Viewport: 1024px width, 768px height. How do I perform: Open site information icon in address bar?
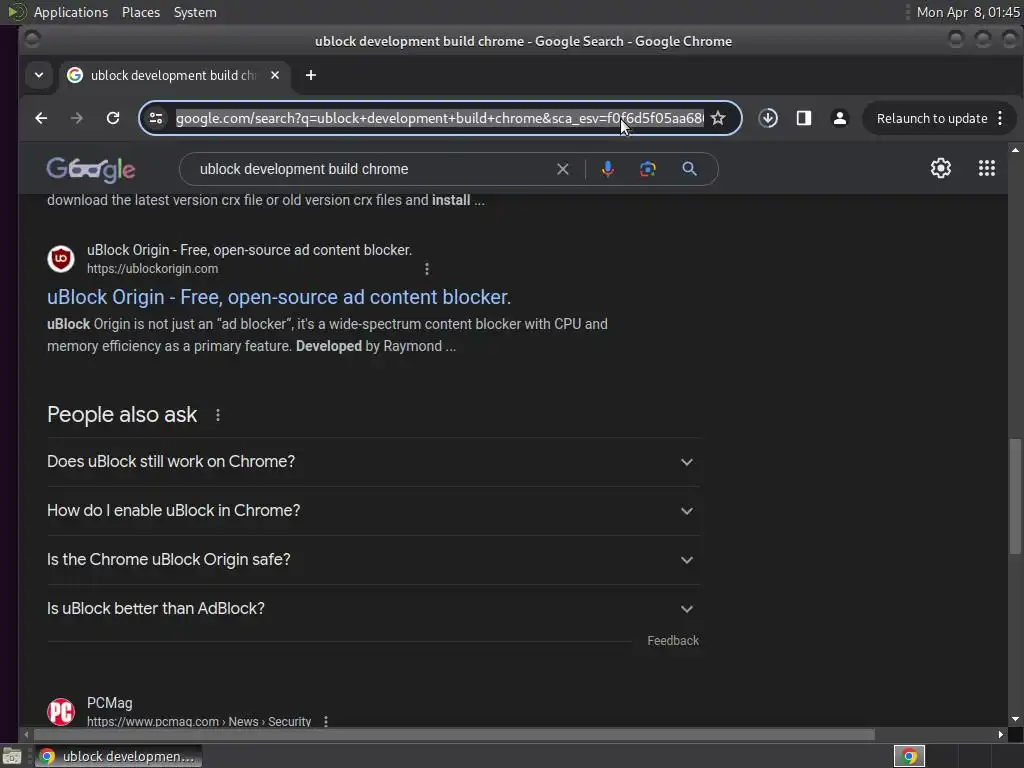point(156,118)
